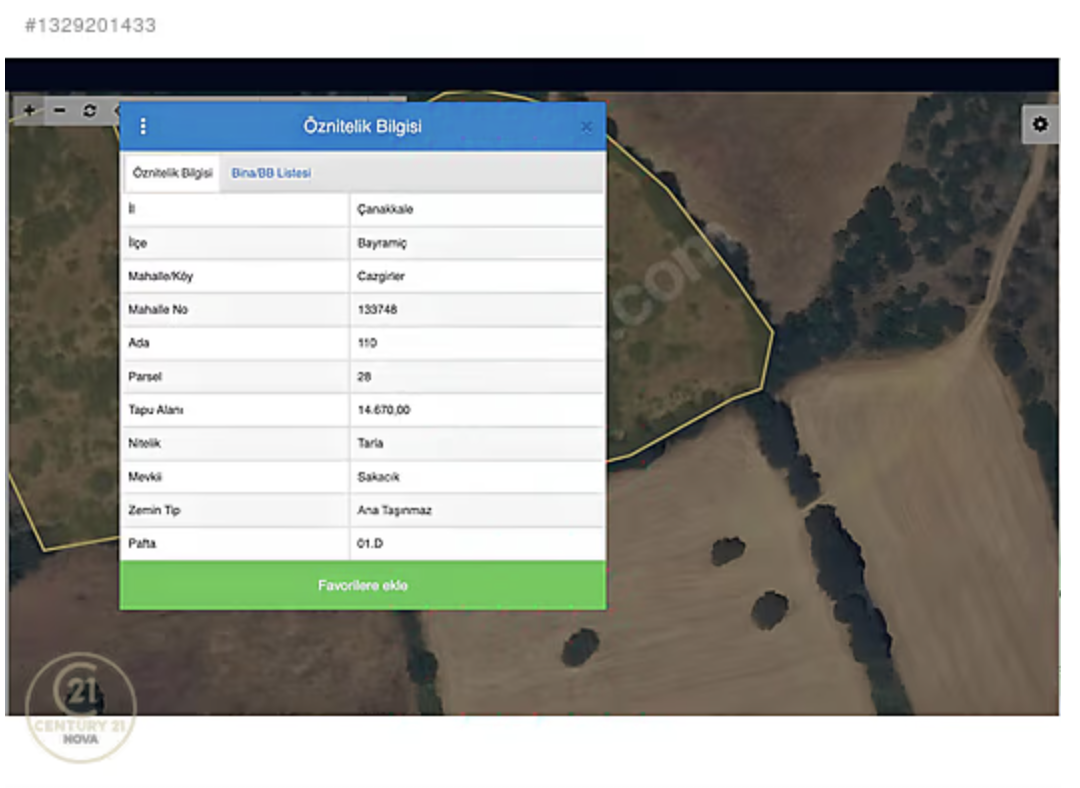The width and height of the screenshot is (1080, 788).
Task: Zoom in with the plus map button
Action: click(30, 110)
